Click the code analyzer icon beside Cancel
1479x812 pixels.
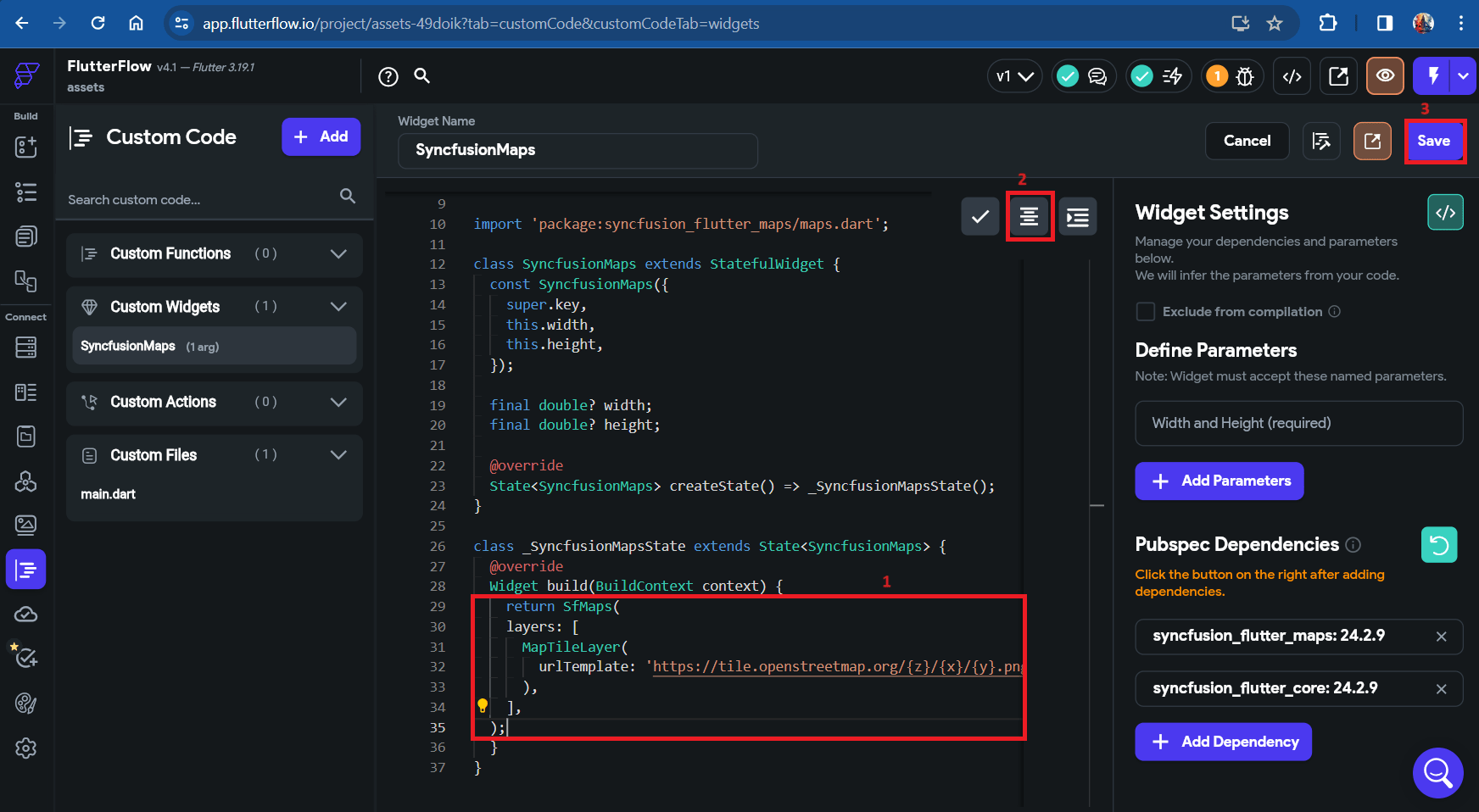1322,141
